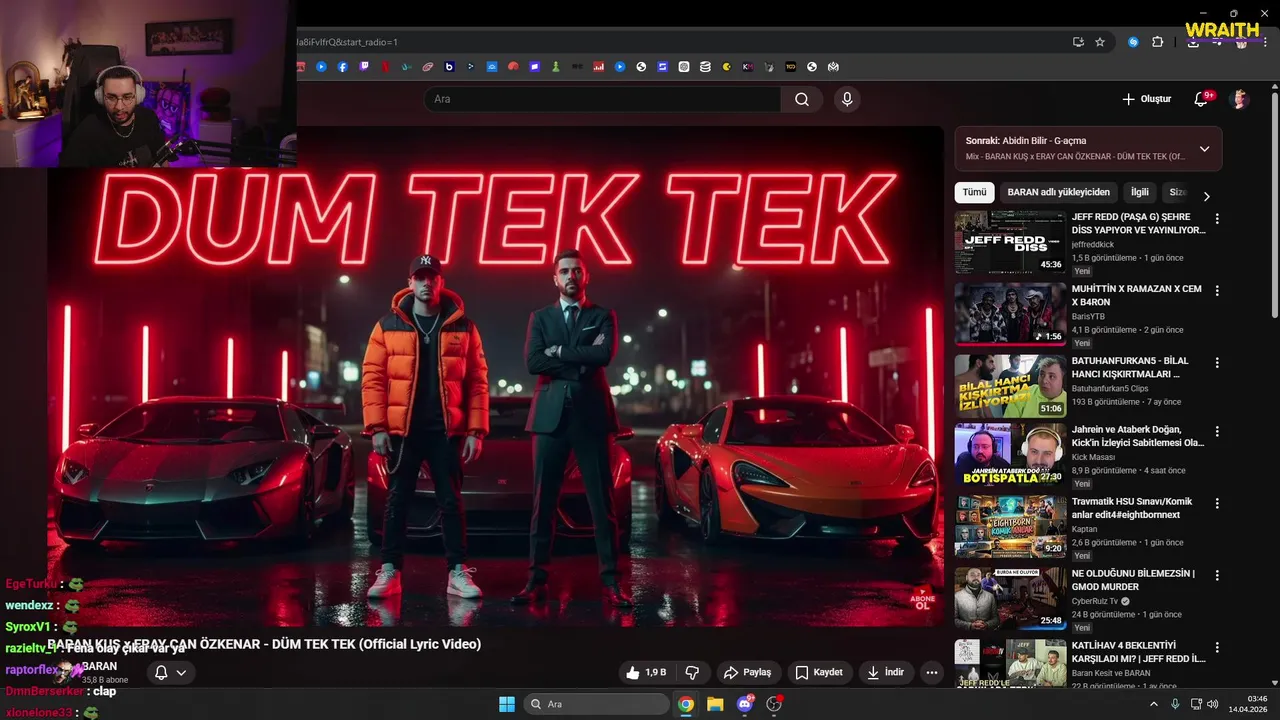This screenshot has width=1280, height=720.
Task: Open Windows Start menu
Action: 507,704
